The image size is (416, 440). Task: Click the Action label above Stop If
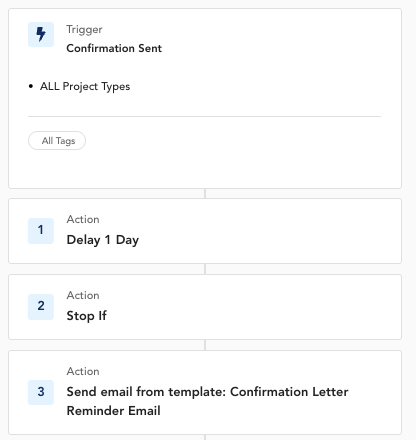[83, 295]
